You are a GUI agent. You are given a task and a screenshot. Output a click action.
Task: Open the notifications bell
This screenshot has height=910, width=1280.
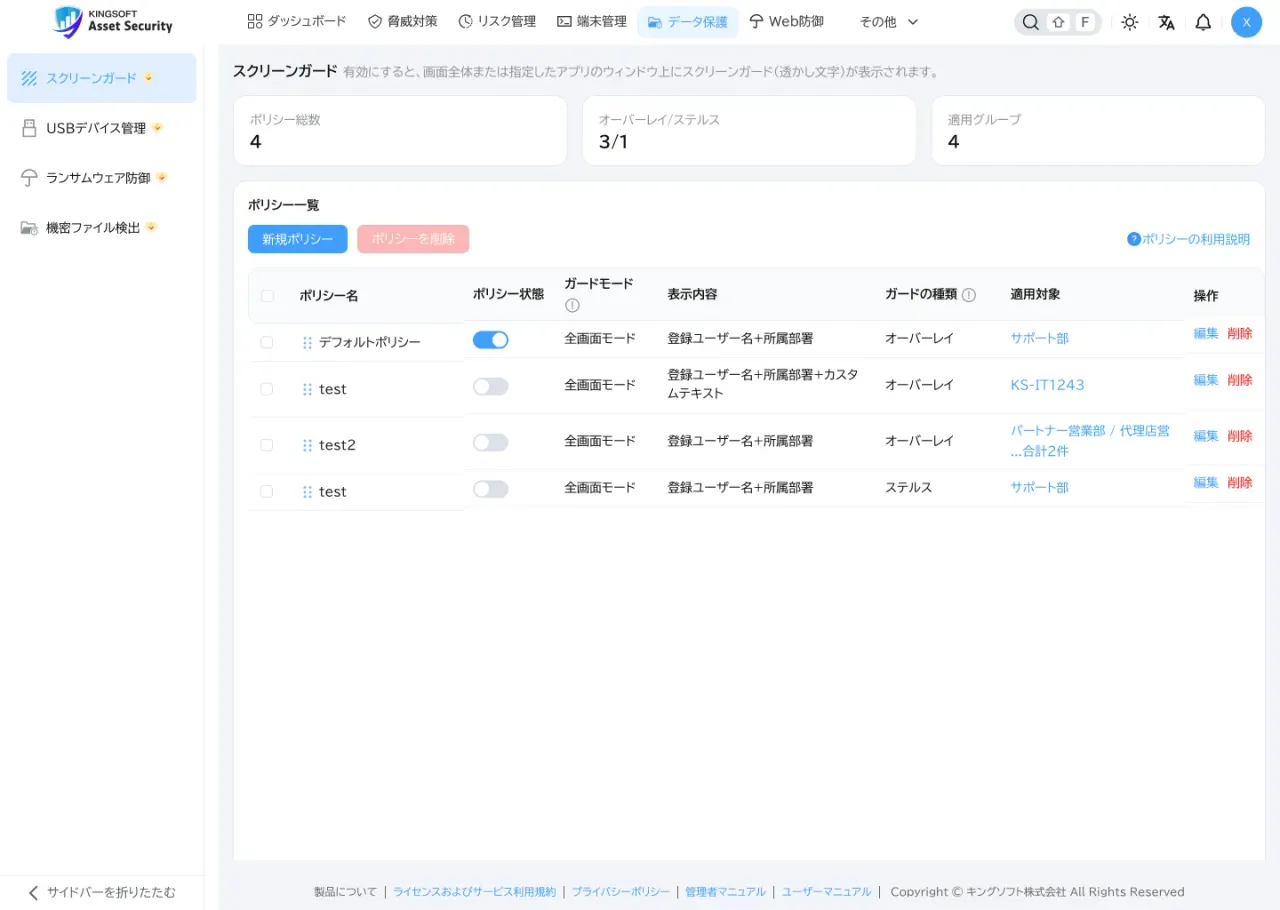(x=1203, y=22)
